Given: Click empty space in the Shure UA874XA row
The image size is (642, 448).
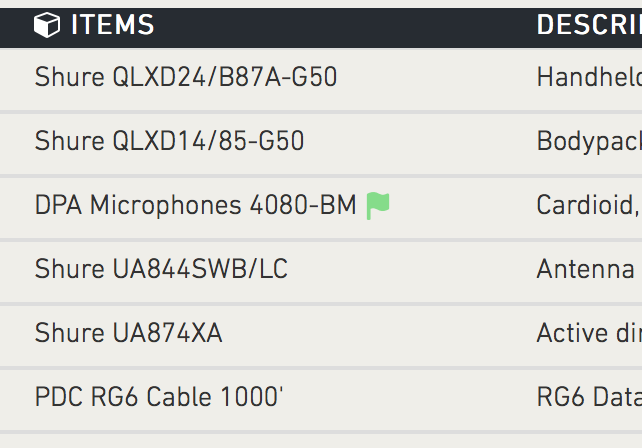Looking at the screenshot, I should pos(377,333).
